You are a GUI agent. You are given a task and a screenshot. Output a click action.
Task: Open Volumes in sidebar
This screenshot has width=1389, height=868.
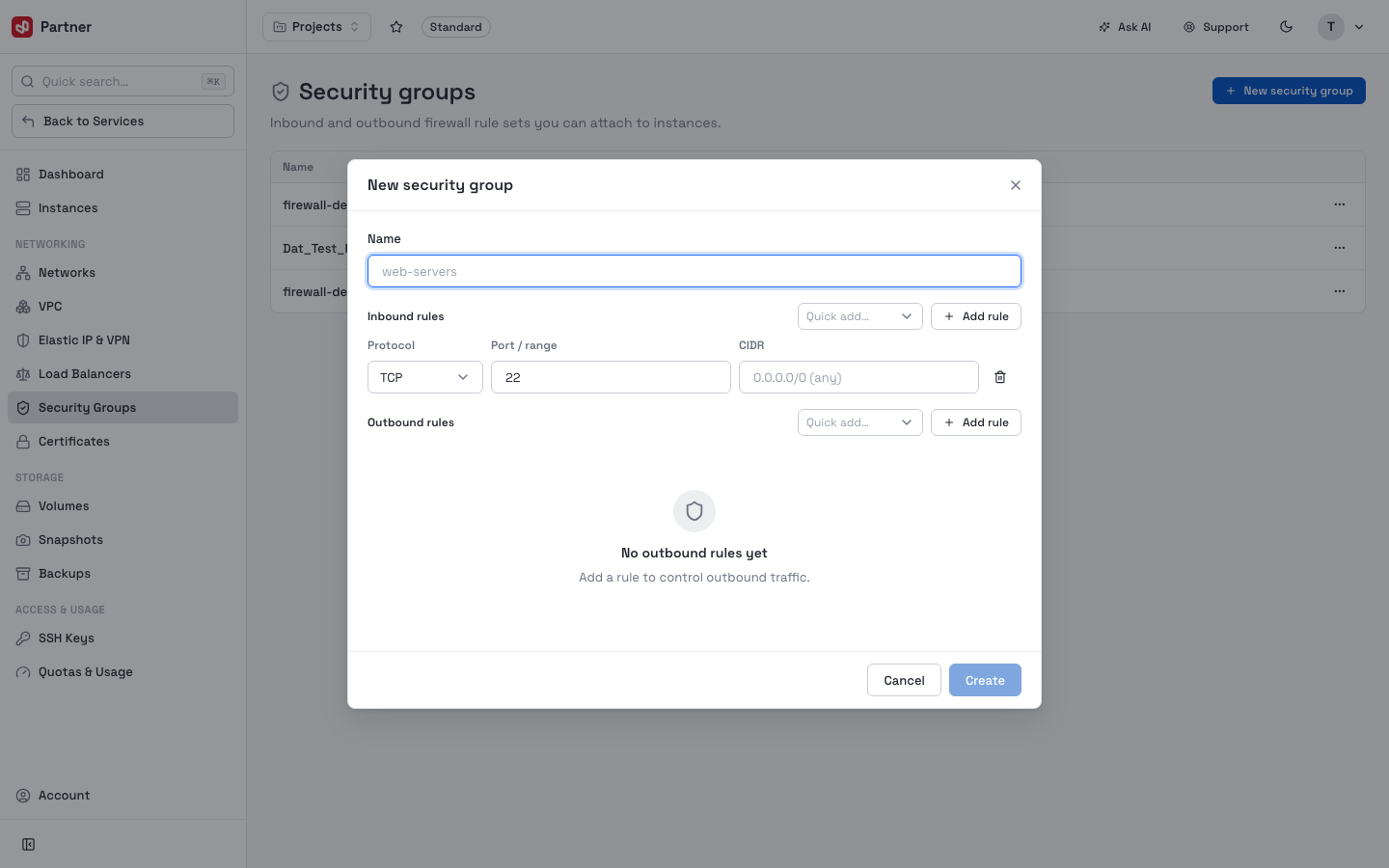123,506
